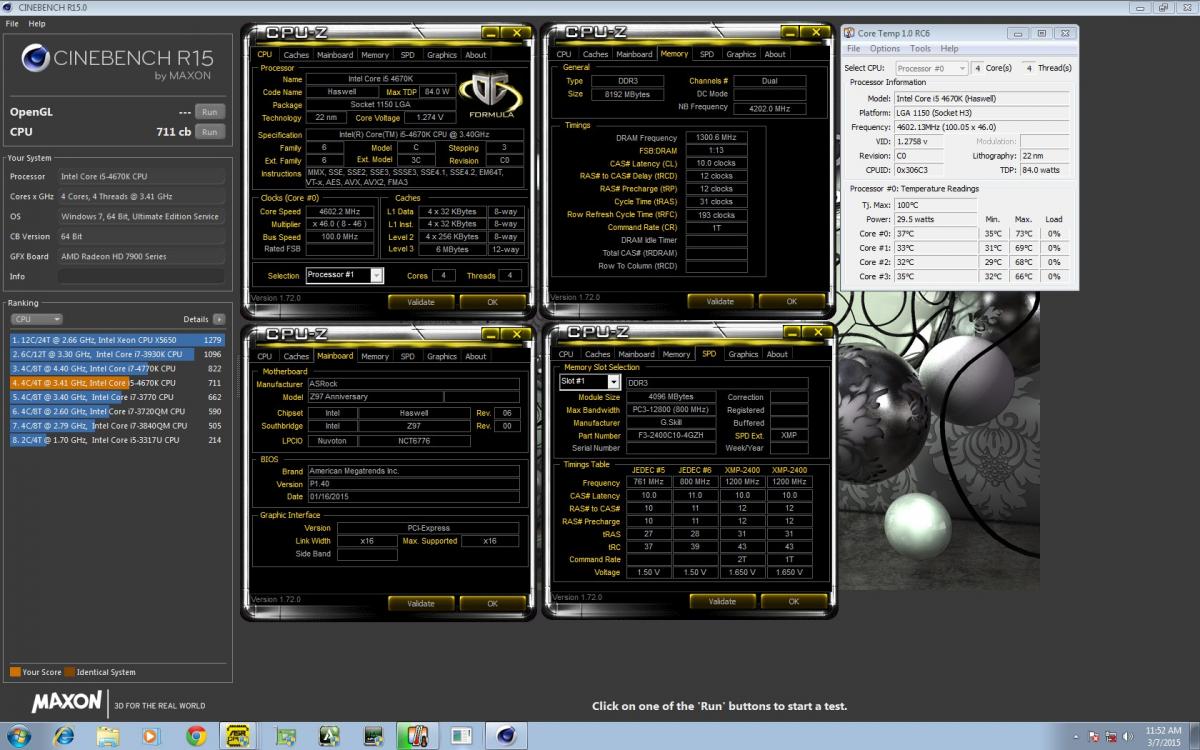The width and height of the screenshot is (1200, 750).
Task: Click OK in the SPD tab window
Action: click(793, 602)
